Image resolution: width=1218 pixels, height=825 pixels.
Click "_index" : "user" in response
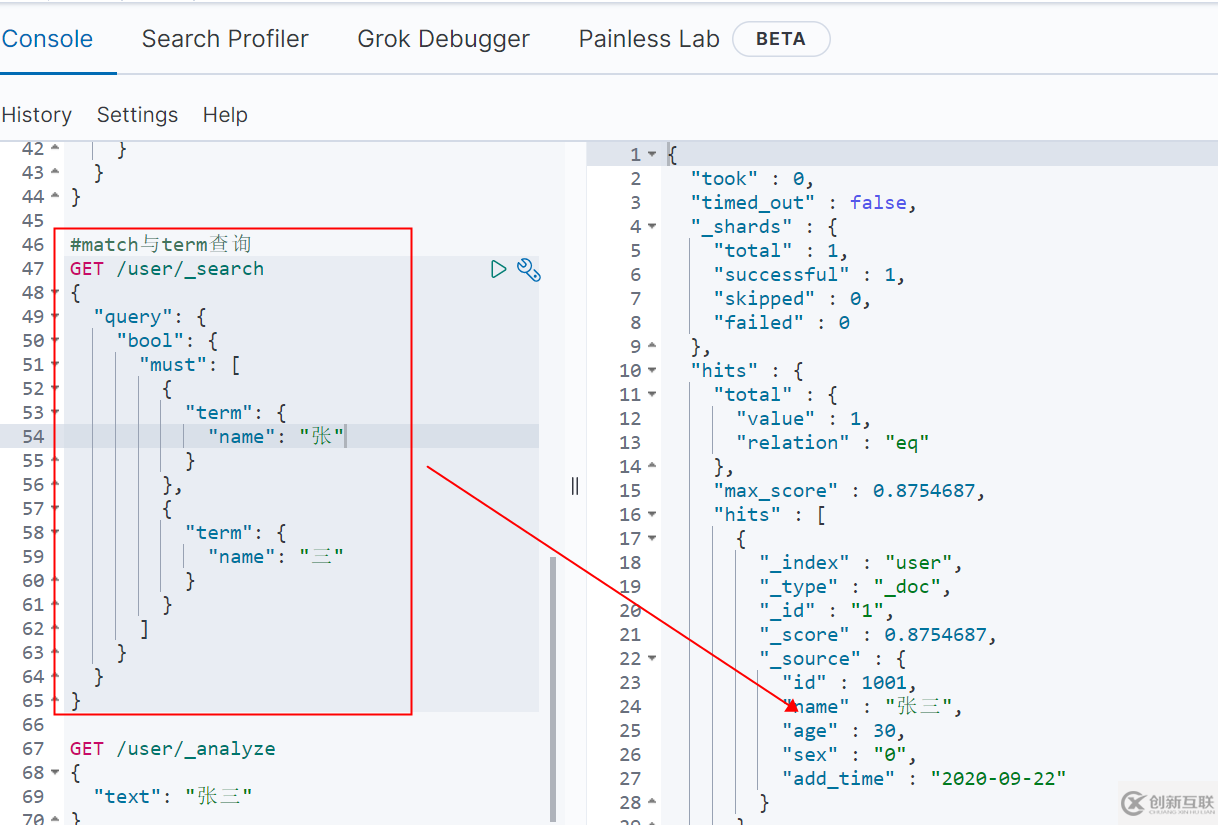point(861,563)
